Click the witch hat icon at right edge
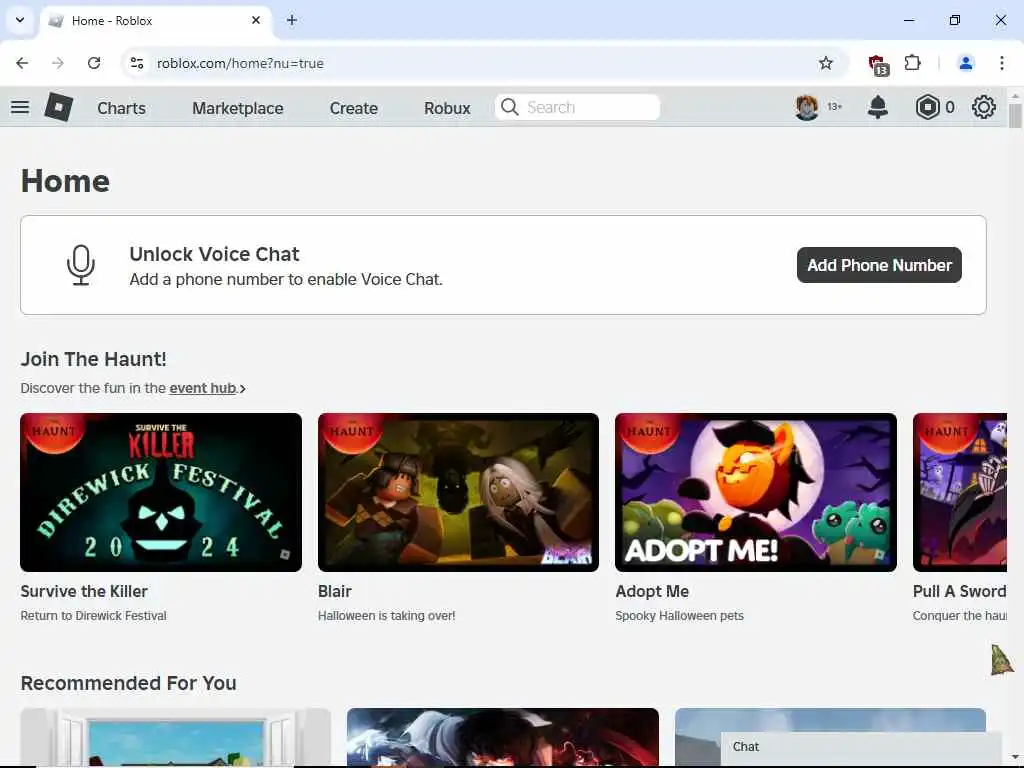The image size is (1024, 768). (x=1002, y=660)
